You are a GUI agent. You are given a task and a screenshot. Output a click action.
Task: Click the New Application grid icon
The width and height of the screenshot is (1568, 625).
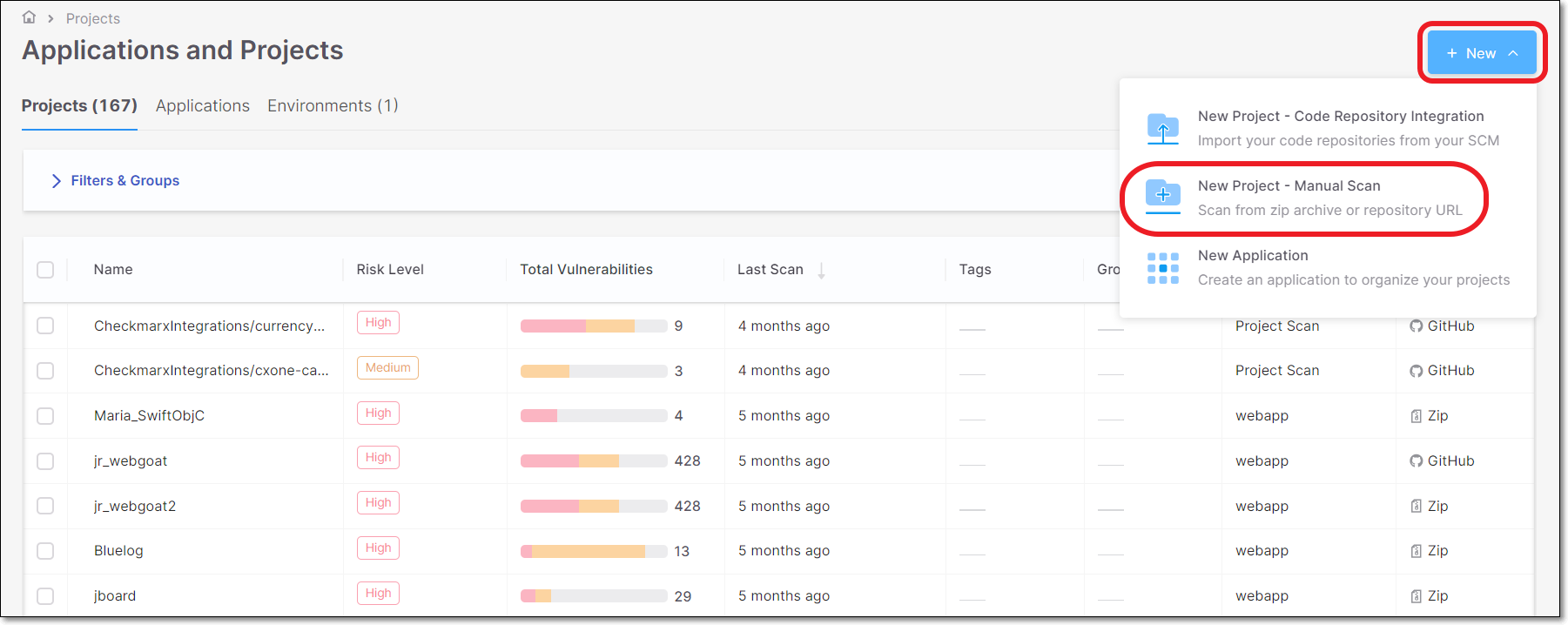click(1163, 268)
